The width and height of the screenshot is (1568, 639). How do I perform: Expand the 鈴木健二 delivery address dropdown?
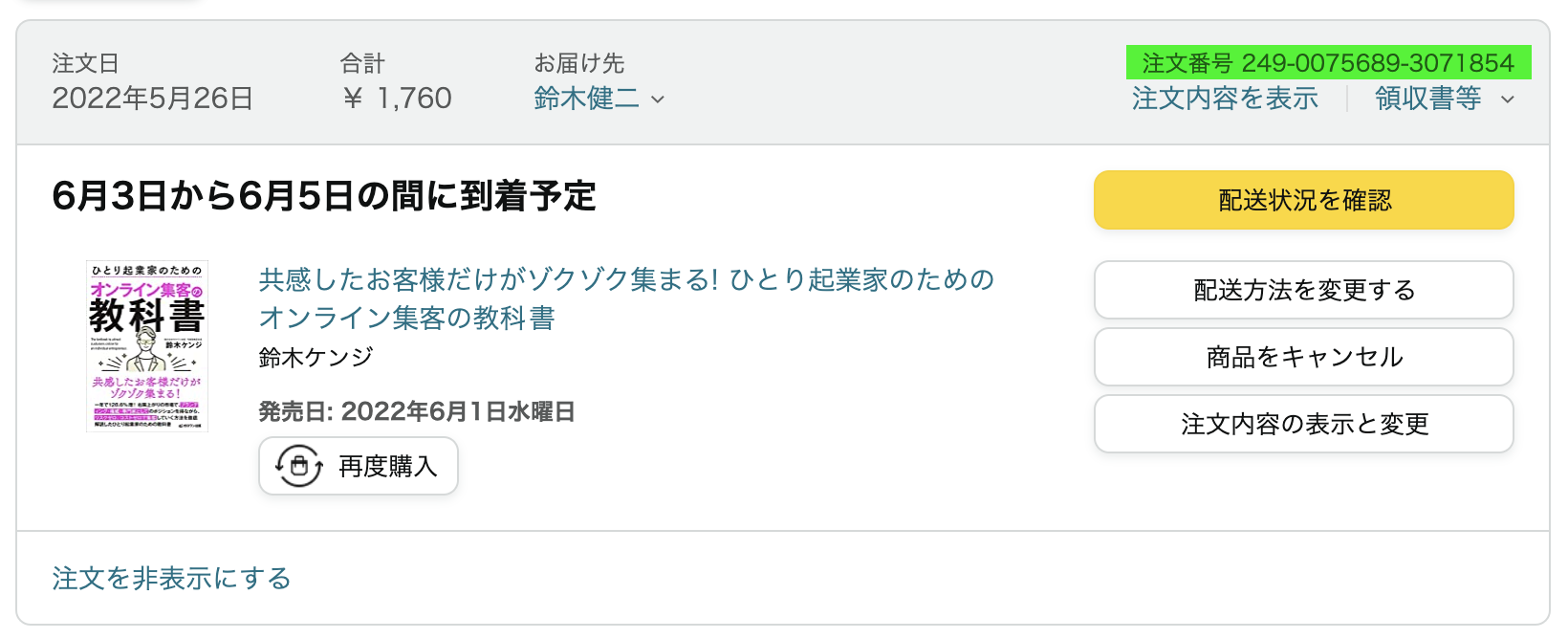click(x=658, y=99)
